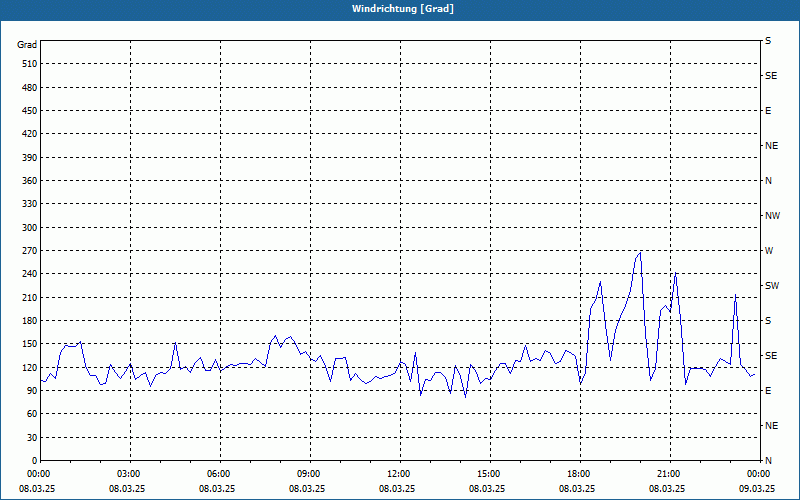This screenshot has height=500, width=800.
Task: Click the "15:00" time label
Action: coord(490,474)
